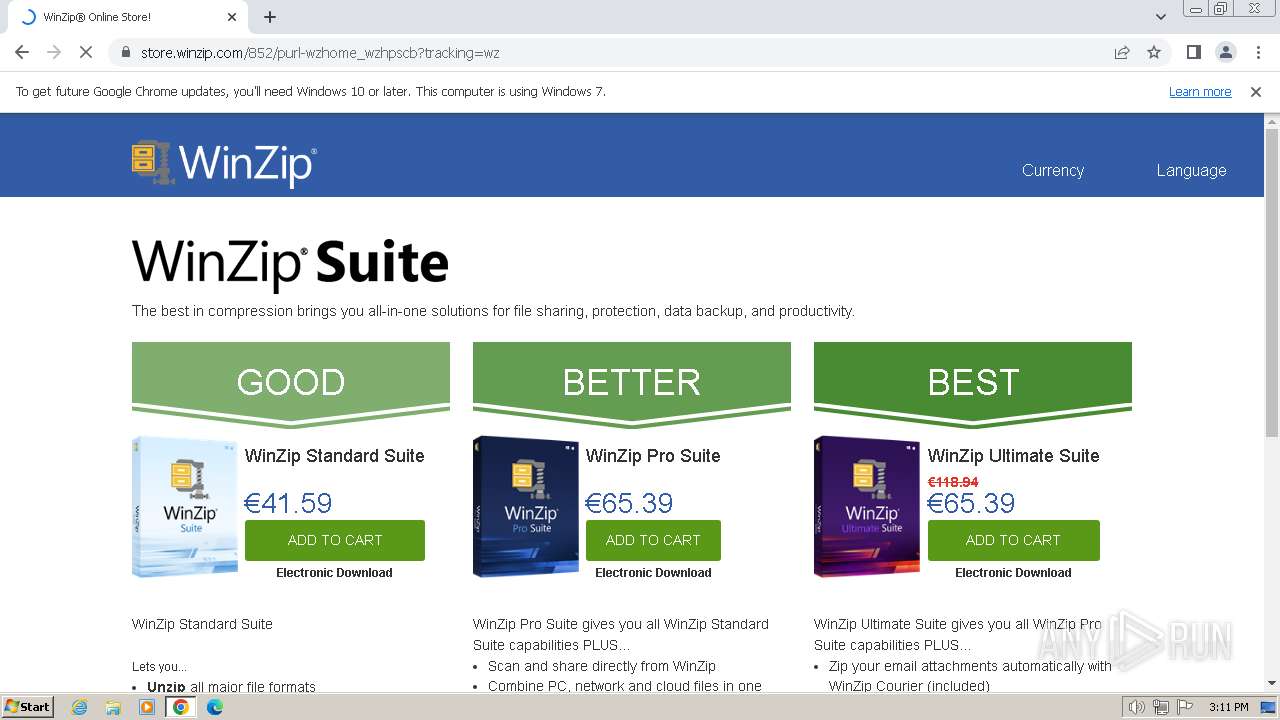
Task: Select the WinZip Ultimate Suite title
Action: point(1014,456)
